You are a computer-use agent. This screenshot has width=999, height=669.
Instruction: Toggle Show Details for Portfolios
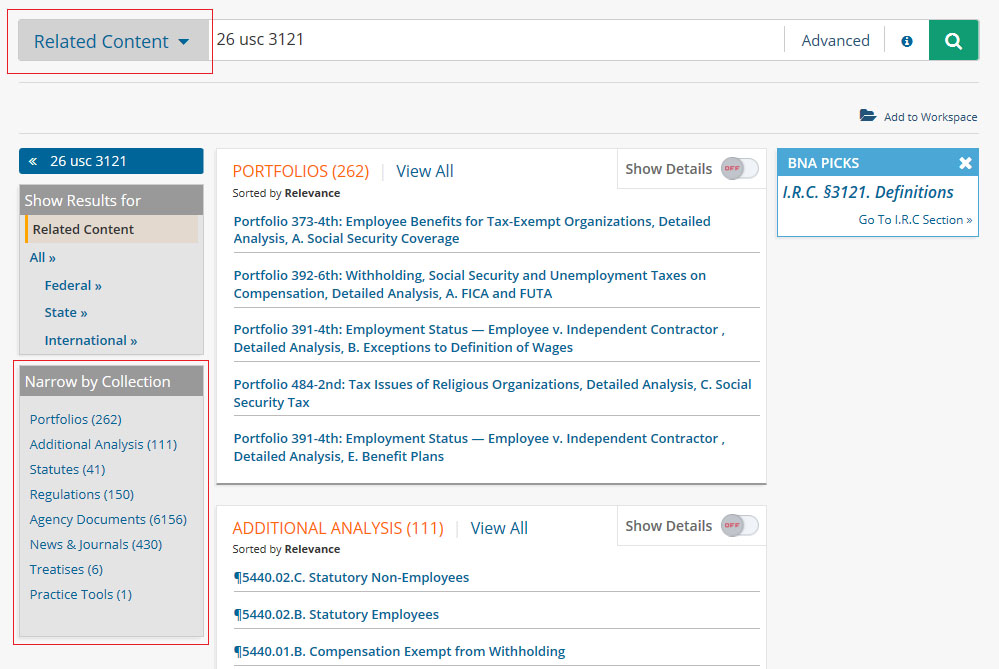pyautogui.click(x=739, y=169)
